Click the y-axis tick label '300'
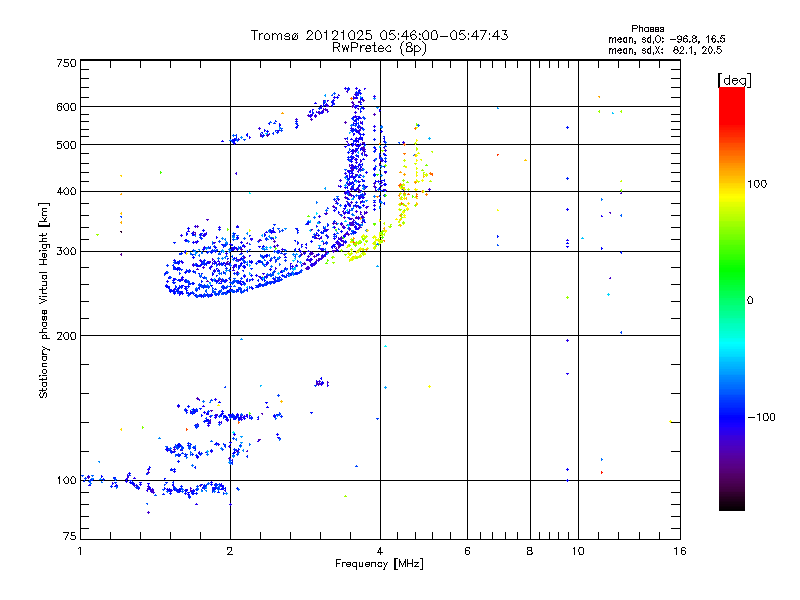Viewport: 800px width, 600px height. (x=66, y=252)
